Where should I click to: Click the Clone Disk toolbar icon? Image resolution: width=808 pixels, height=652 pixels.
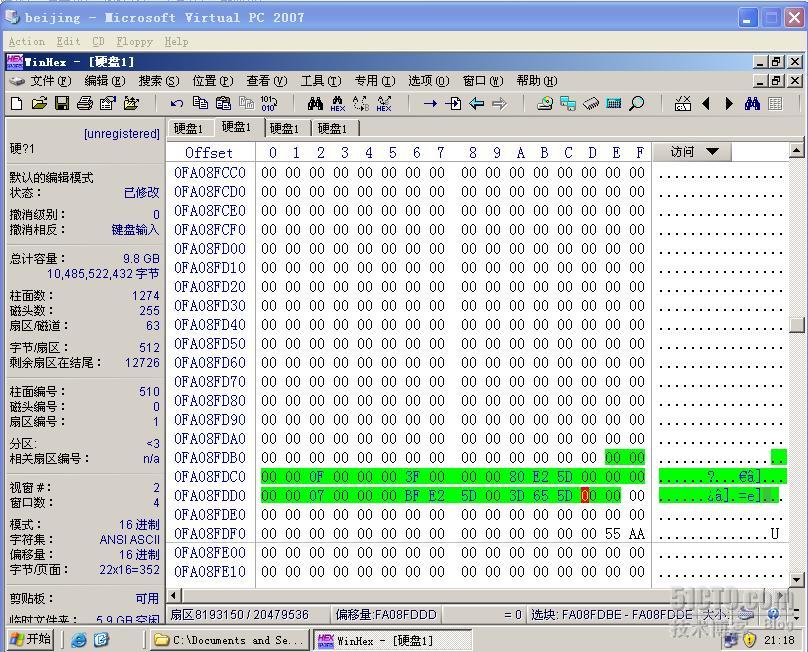coord(568,104)
